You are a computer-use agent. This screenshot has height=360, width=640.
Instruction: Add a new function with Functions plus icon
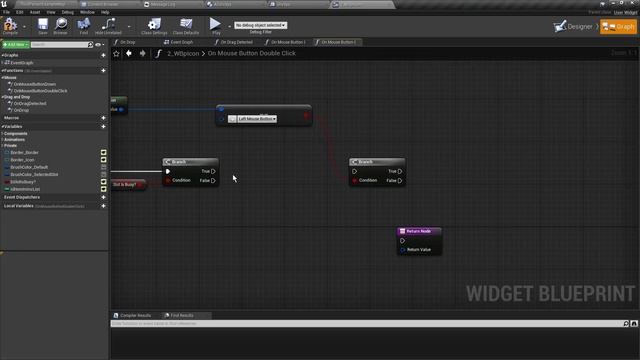coord(103,71)
